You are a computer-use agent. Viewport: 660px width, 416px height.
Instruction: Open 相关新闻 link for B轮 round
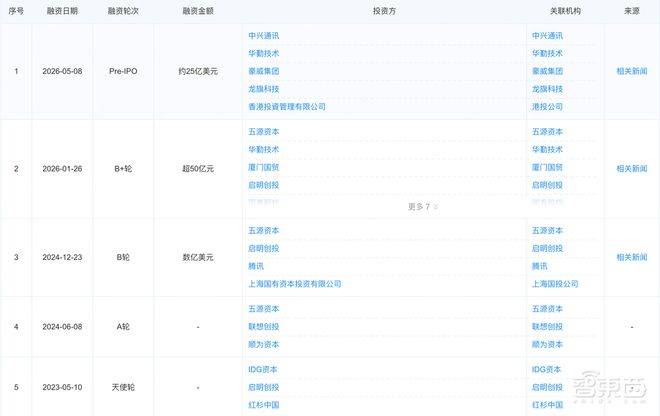[x=631, y=257]
